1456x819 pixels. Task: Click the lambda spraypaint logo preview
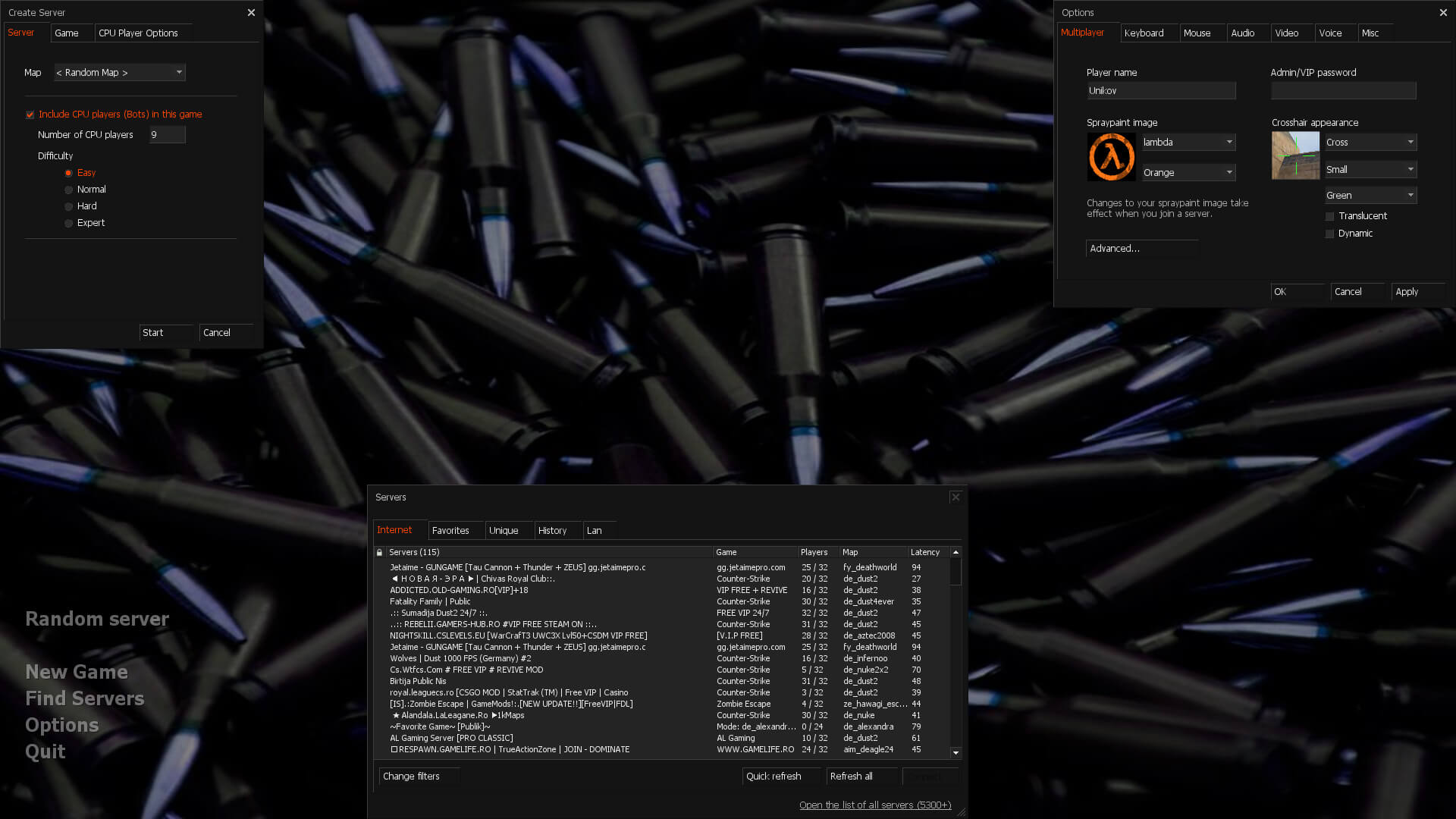coord(1111,157)
